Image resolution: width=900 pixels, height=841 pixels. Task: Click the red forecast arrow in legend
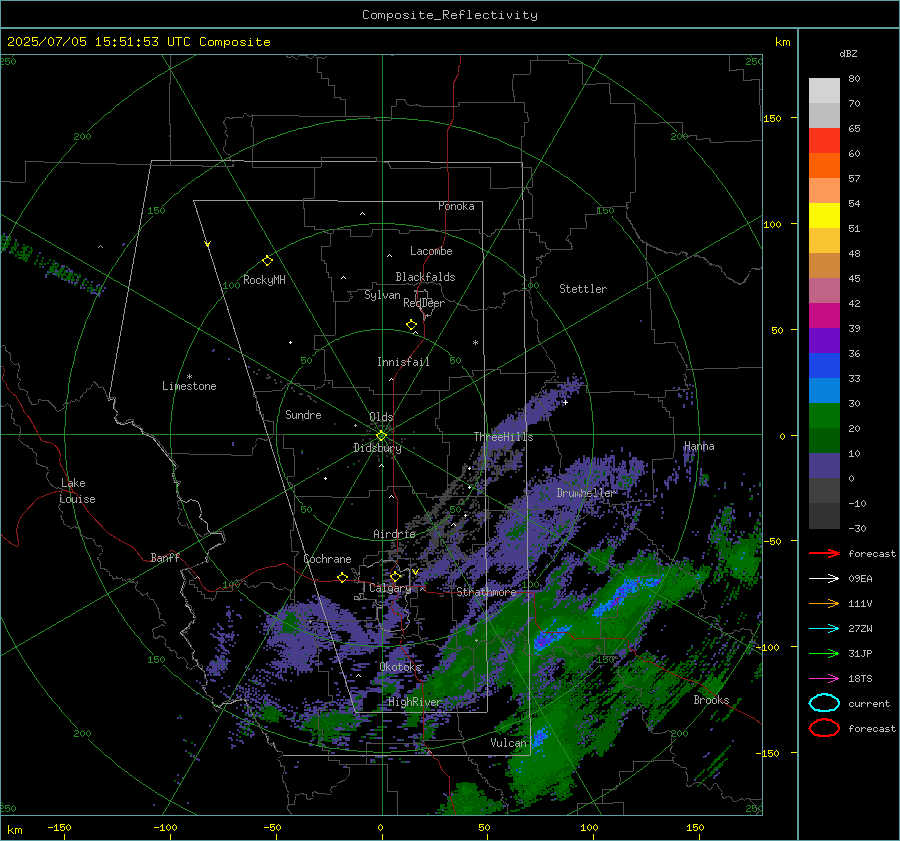(824, 553)
